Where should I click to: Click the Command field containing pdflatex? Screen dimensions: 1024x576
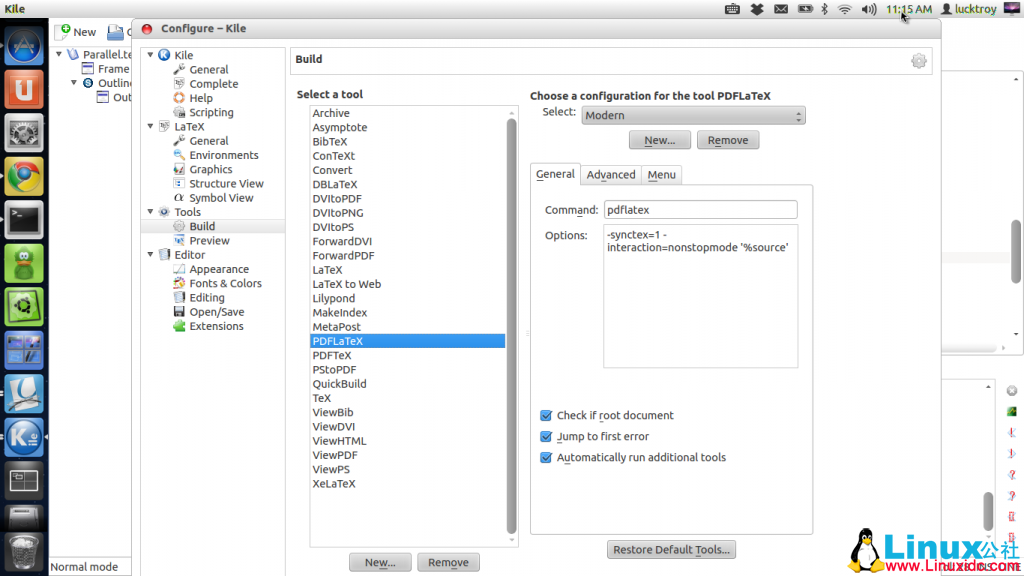tap(700, 209)
